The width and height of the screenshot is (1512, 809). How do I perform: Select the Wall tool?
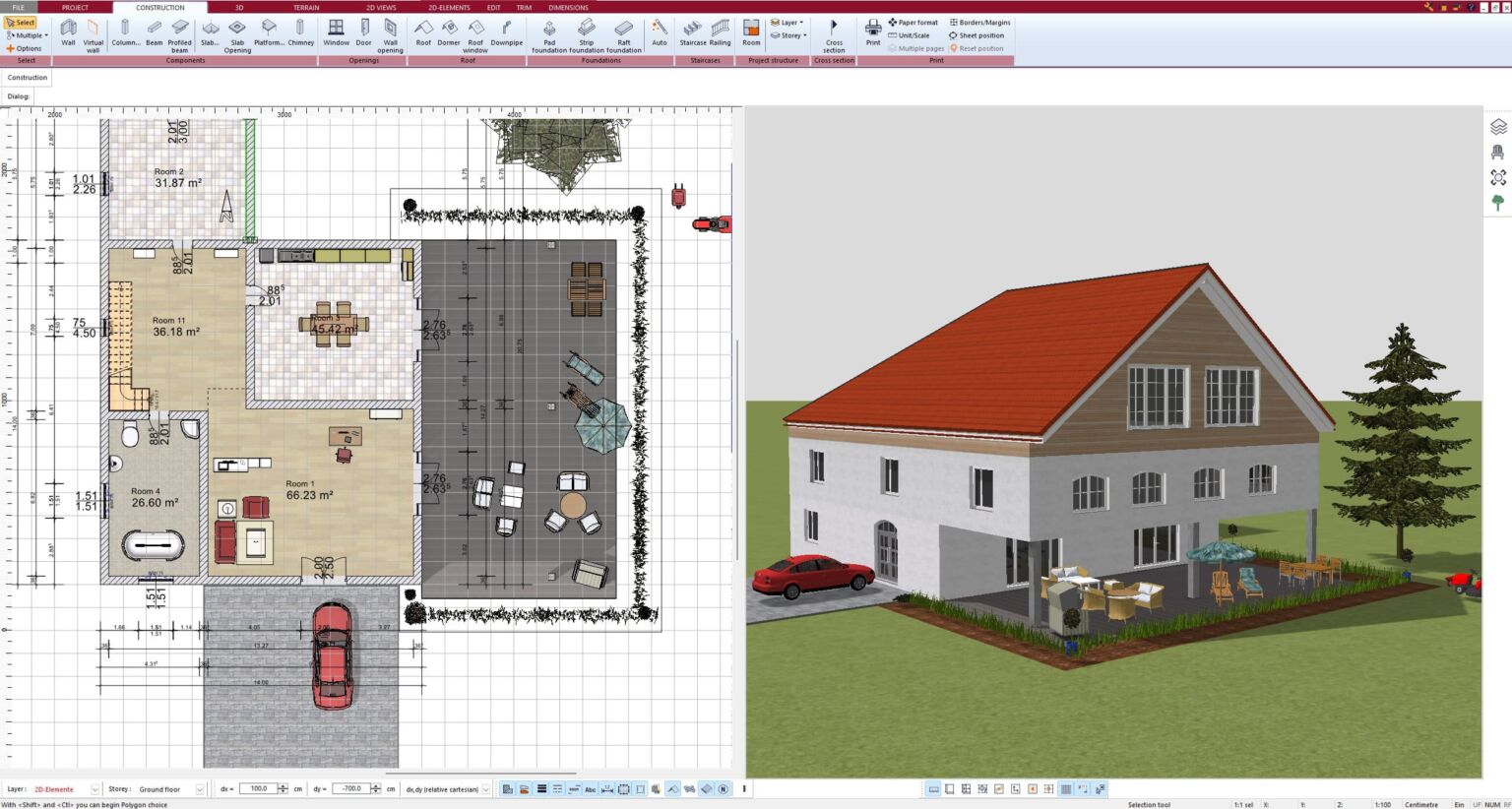coord(68,34)
